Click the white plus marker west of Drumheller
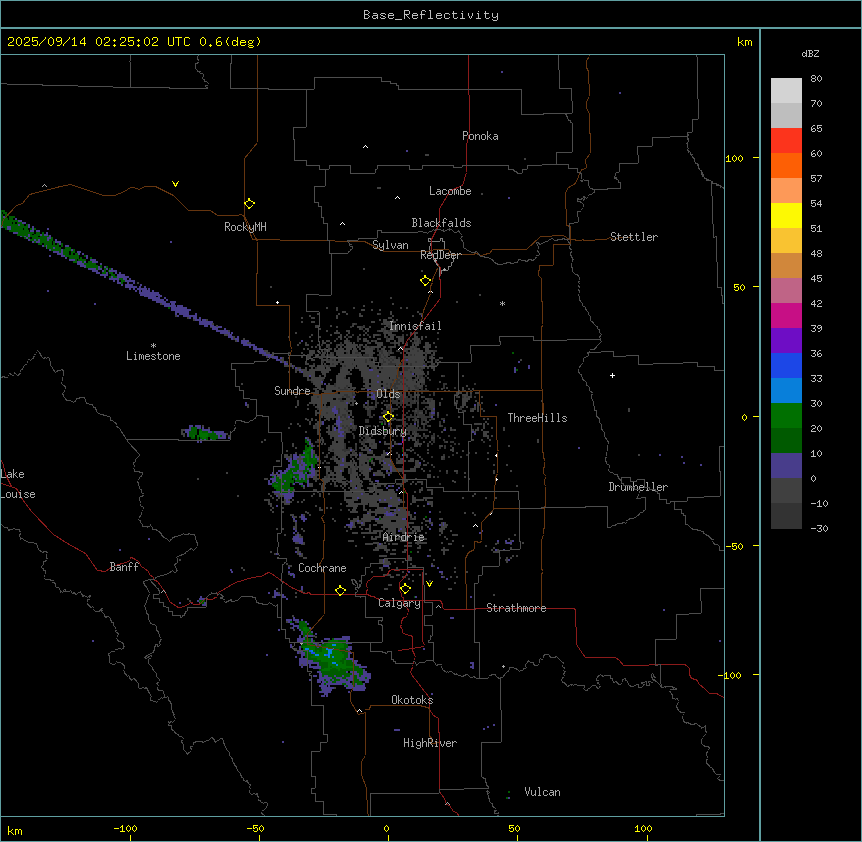This screenshot has height=842, width=862. (x=612, y=375)
